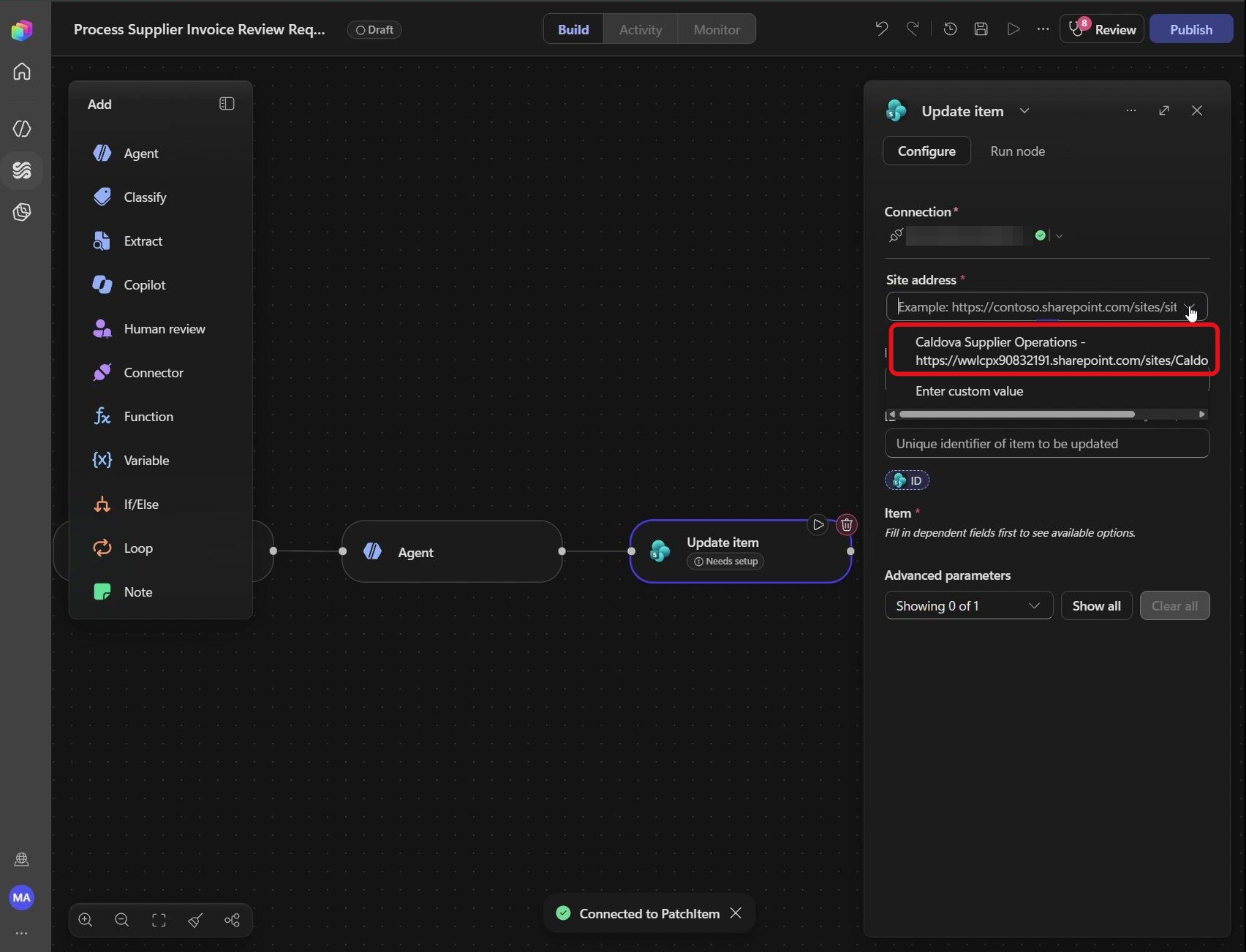Click the Clear all button
The height and width of the screenshot is (952, 1246).
click(x=1174, y=605)
